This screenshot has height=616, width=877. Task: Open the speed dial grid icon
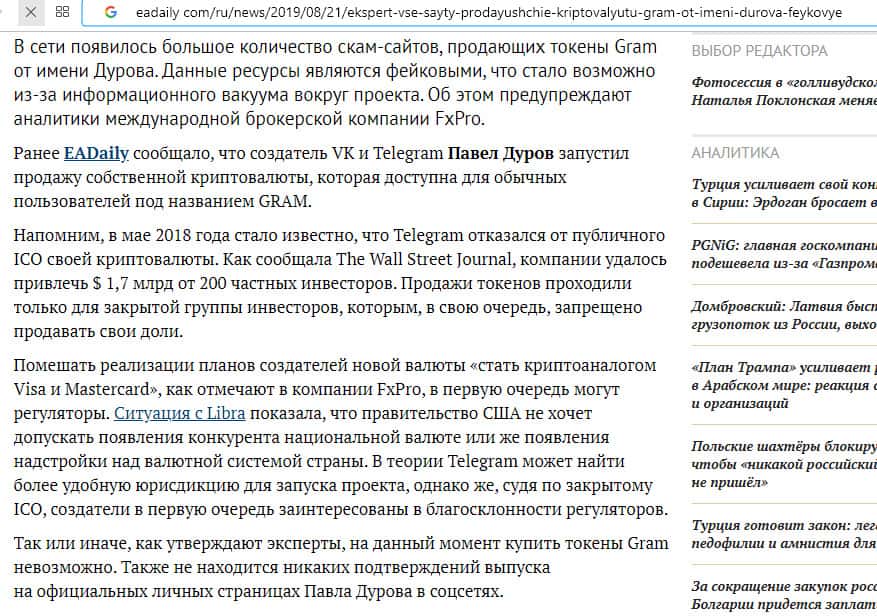coord(63,12)
